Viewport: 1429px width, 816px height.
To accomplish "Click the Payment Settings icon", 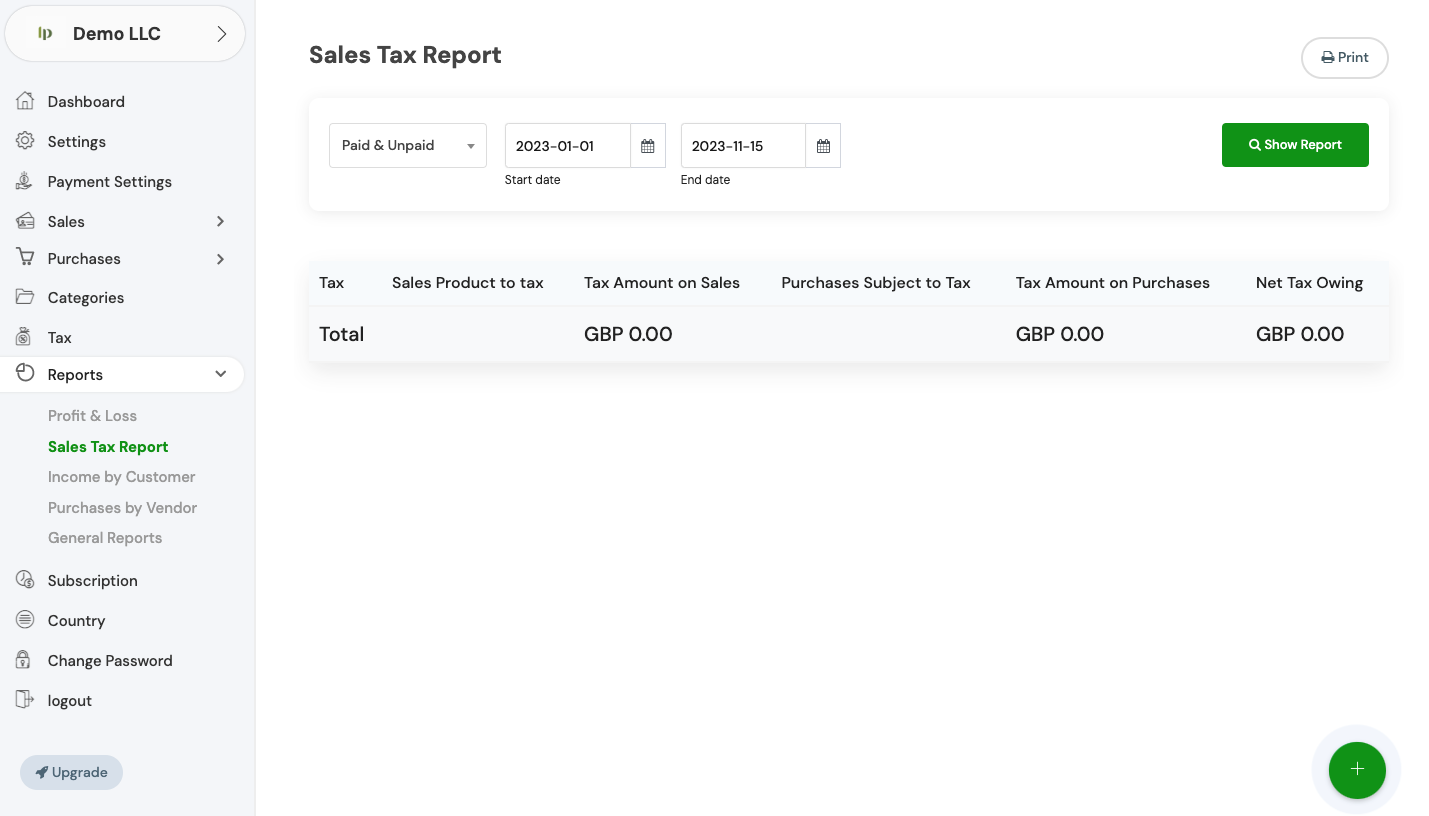I will pyautogui.click(x=25, y=181).
